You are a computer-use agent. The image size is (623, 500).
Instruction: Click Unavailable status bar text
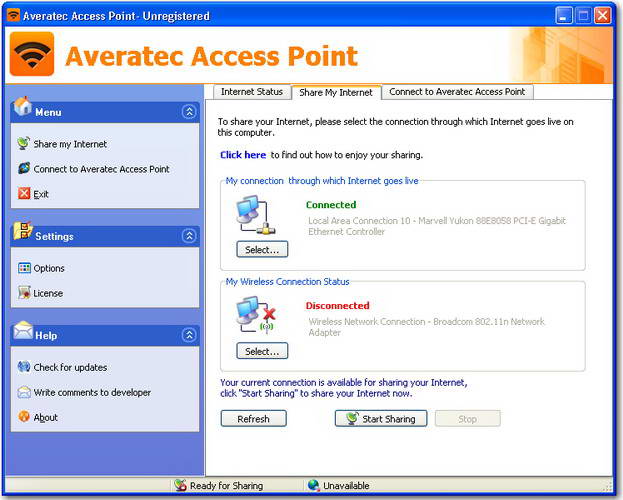point(346,486)
